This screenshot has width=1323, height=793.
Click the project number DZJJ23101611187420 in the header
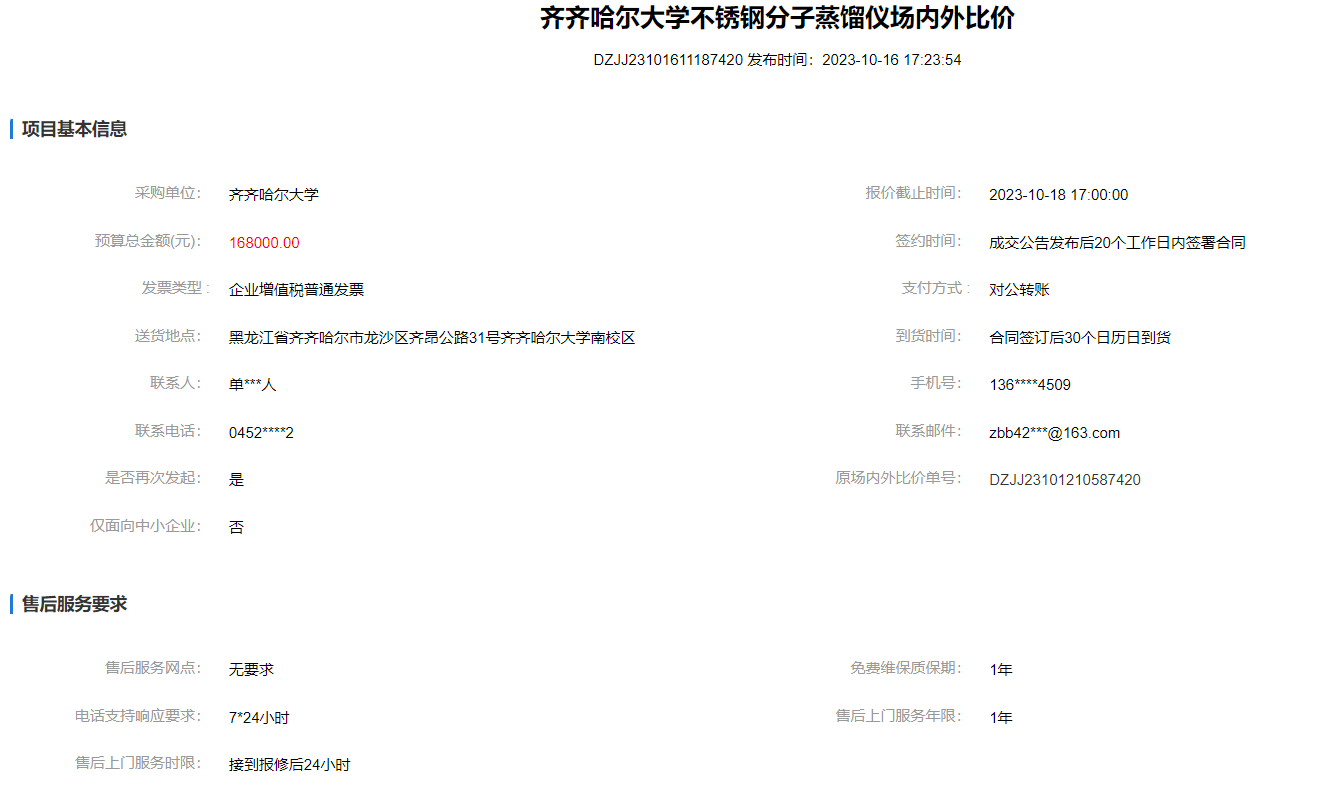click(x=667, y=60)
